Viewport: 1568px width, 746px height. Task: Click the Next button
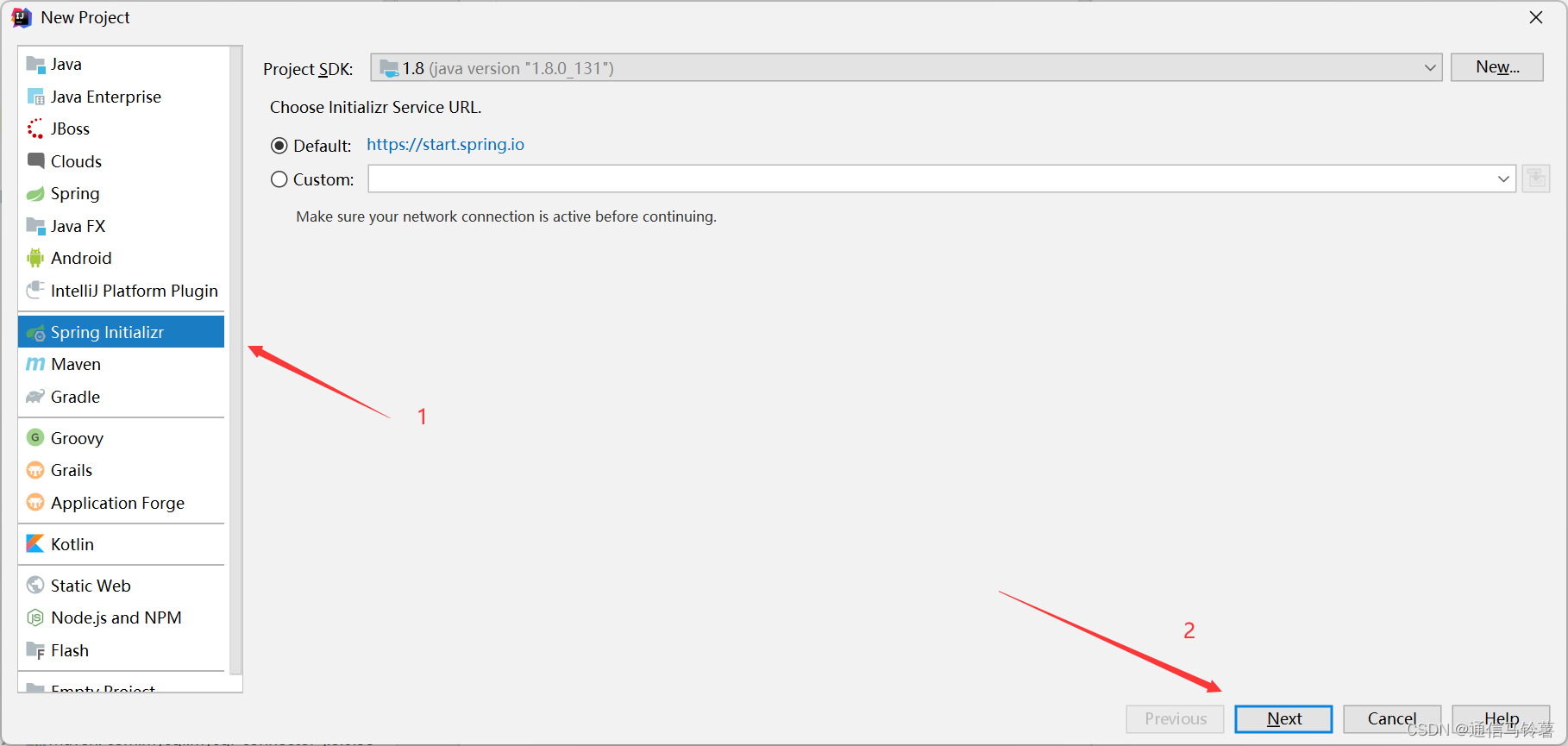coord(1283,718)
